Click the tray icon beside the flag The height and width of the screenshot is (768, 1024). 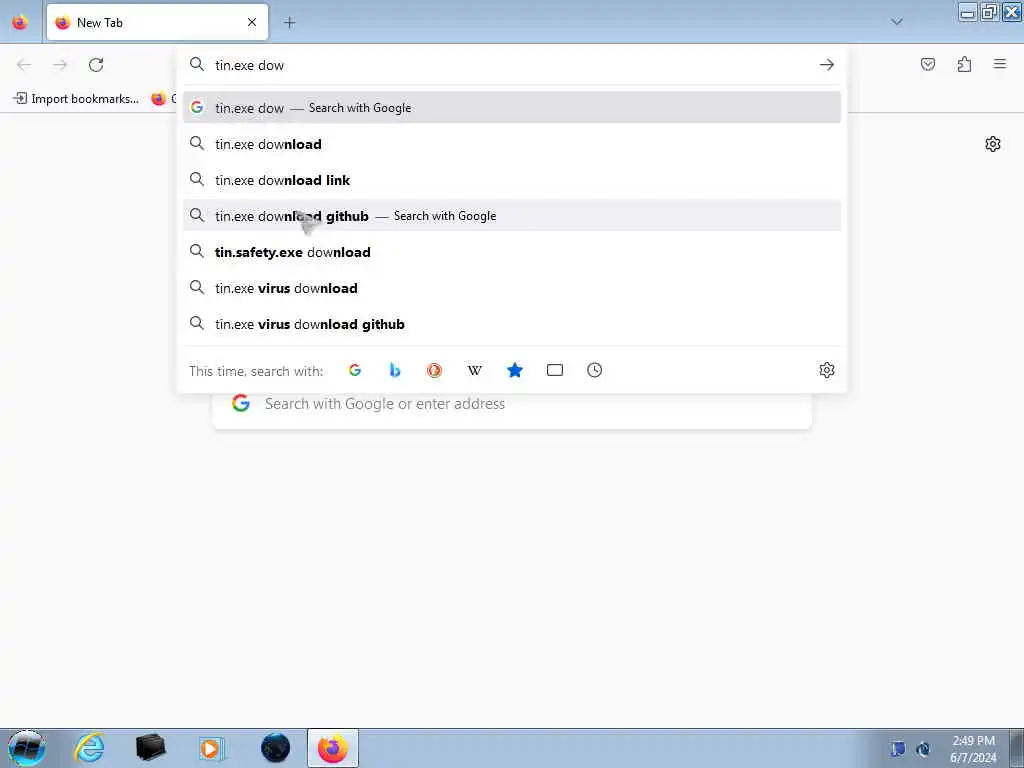tap(923, 749)
